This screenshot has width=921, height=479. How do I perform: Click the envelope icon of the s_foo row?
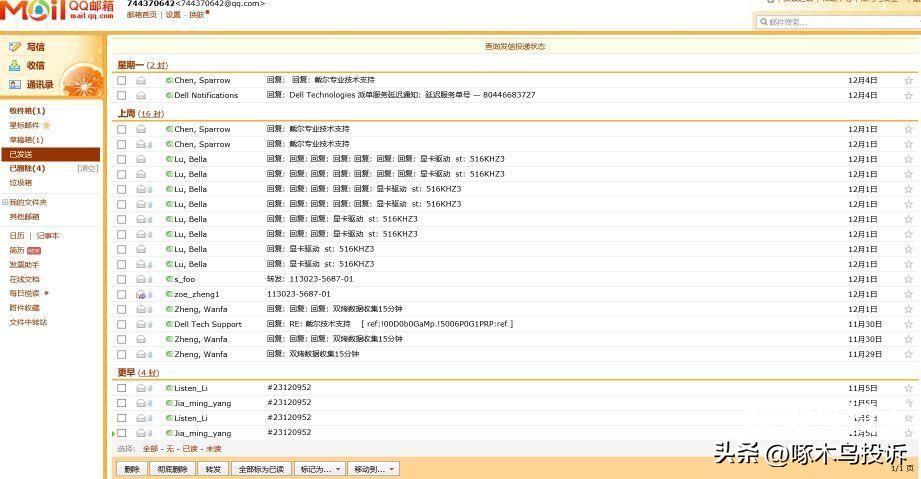click(141, 279)
